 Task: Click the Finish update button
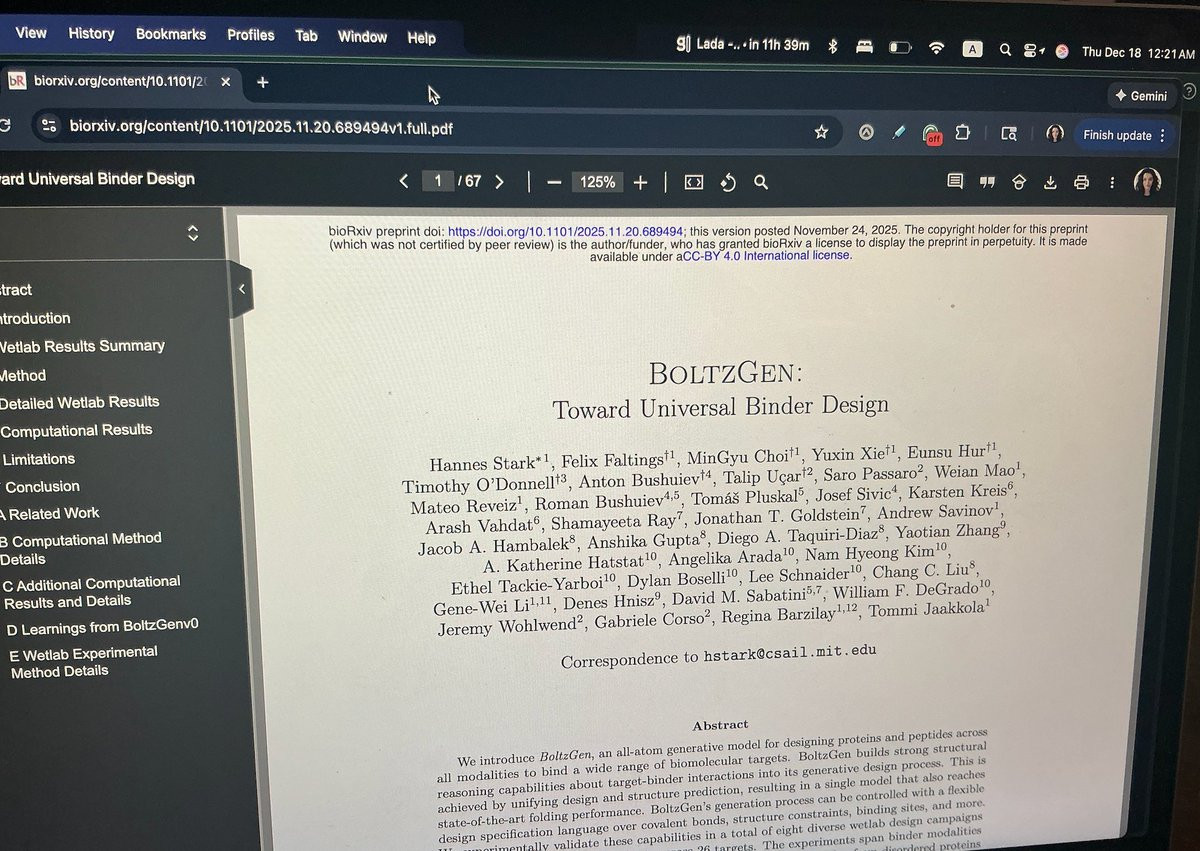(x=1123, y=135)
